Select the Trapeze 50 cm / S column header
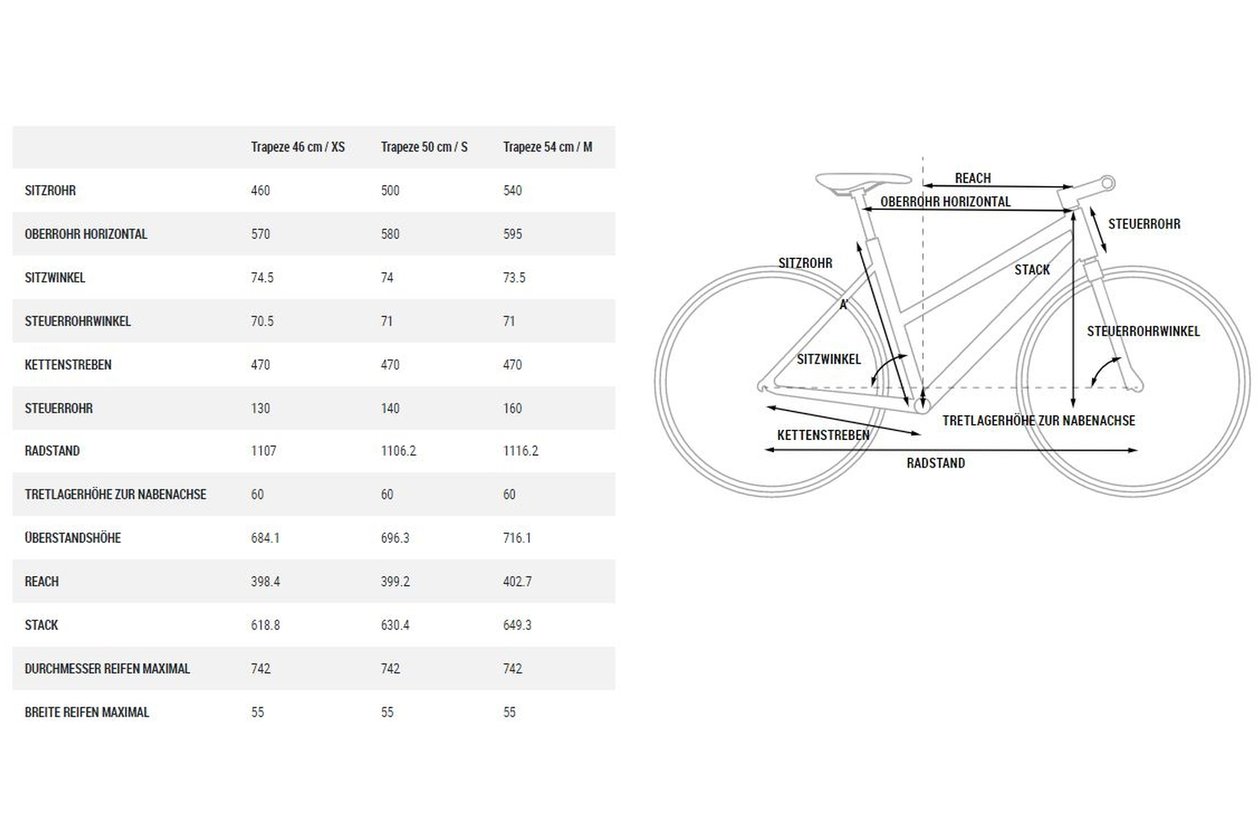1260x840 pixels. click(424, 147)
